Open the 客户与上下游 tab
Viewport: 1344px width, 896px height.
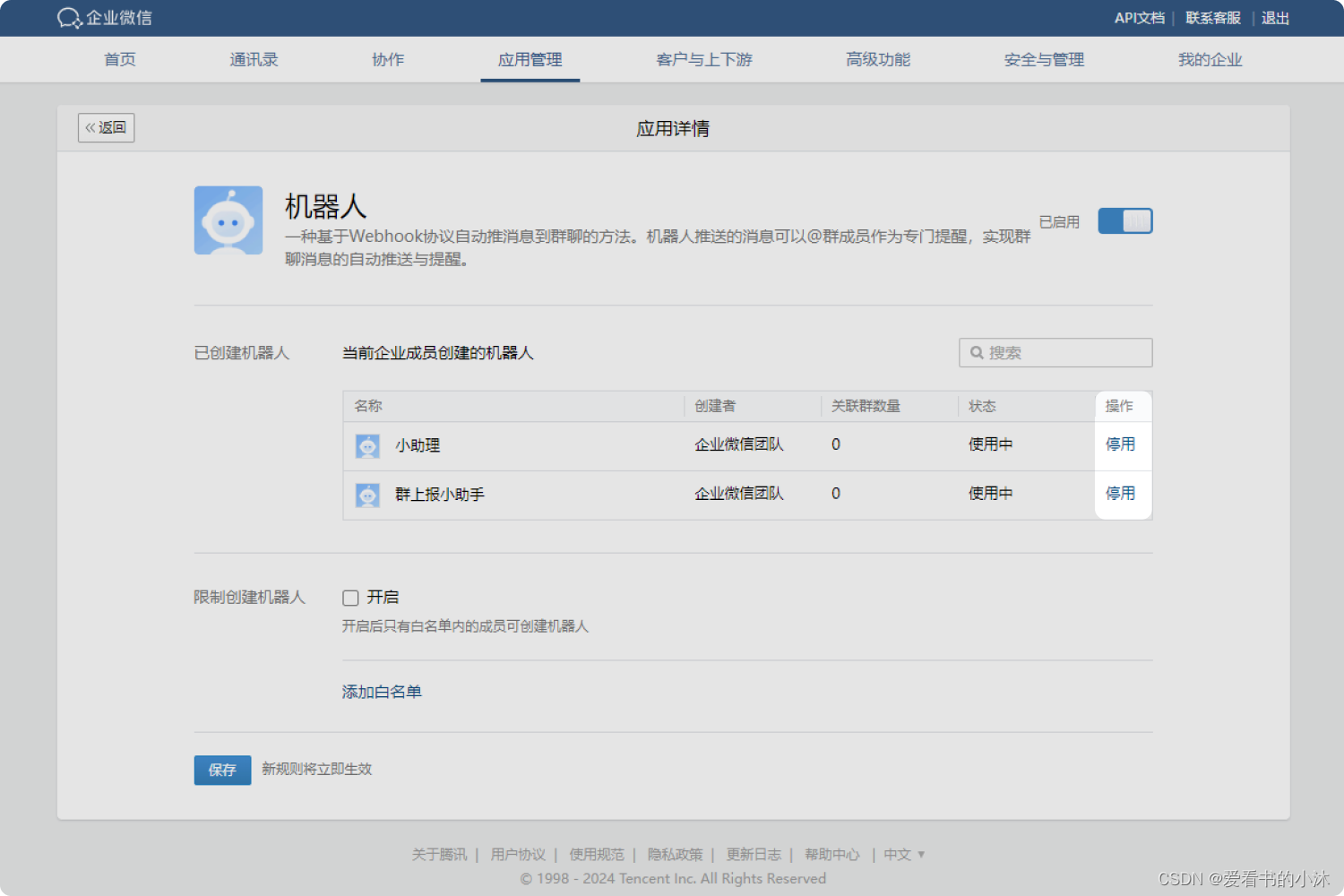tap(704, 60)
